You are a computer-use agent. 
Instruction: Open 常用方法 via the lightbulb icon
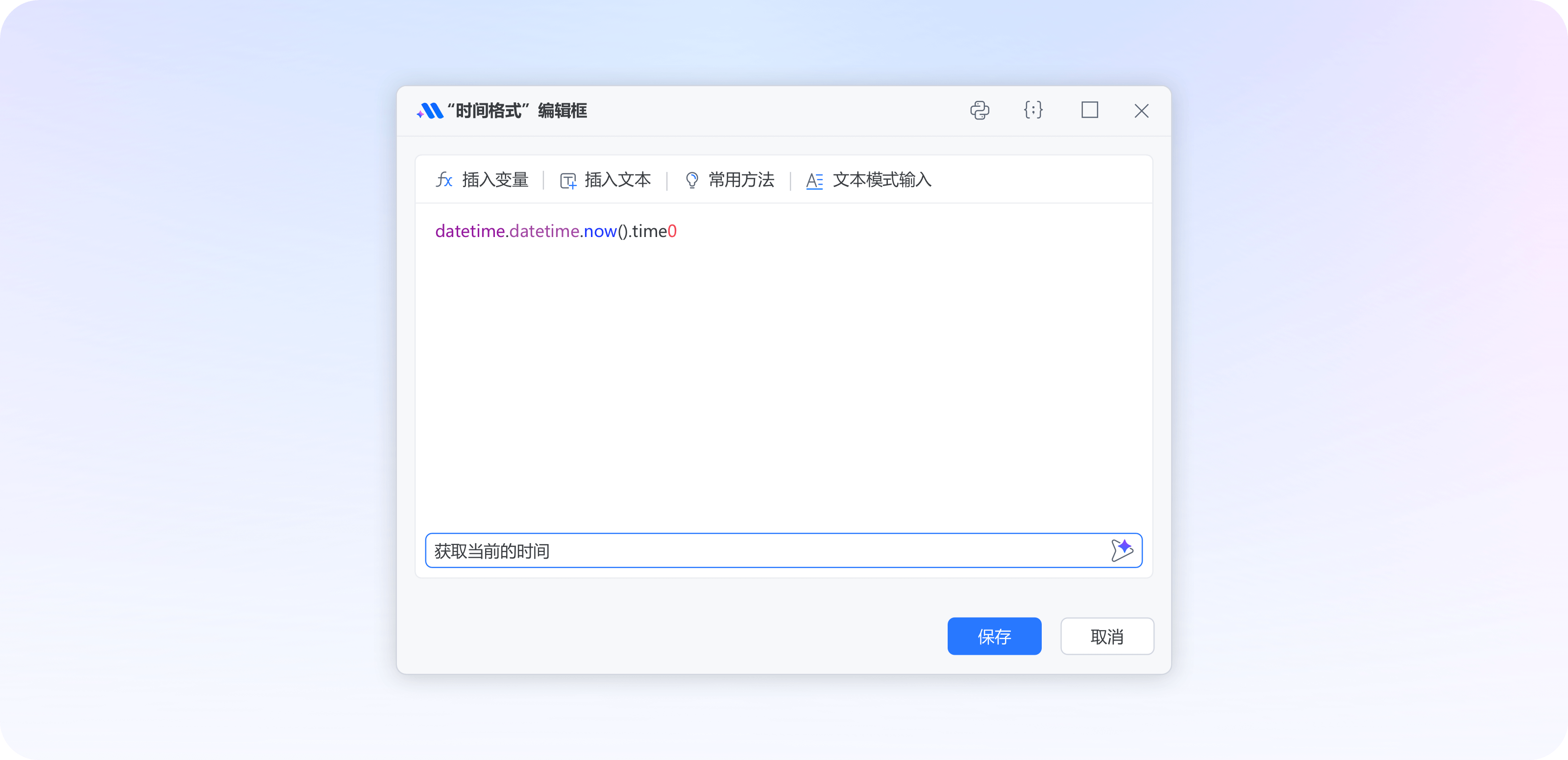pos(691,180)
